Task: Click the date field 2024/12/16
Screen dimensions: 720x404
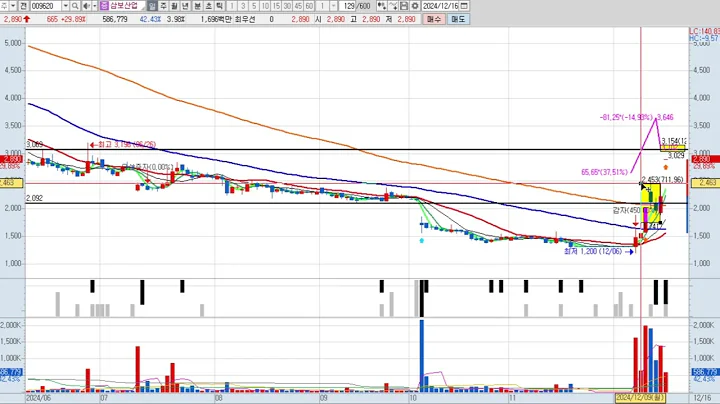Action: [440, 6]
